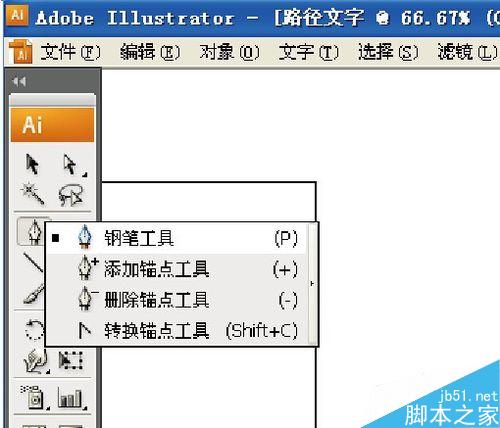
Task: Click the Ai document icon beside 文件 menu
Action: coord(21,52)
